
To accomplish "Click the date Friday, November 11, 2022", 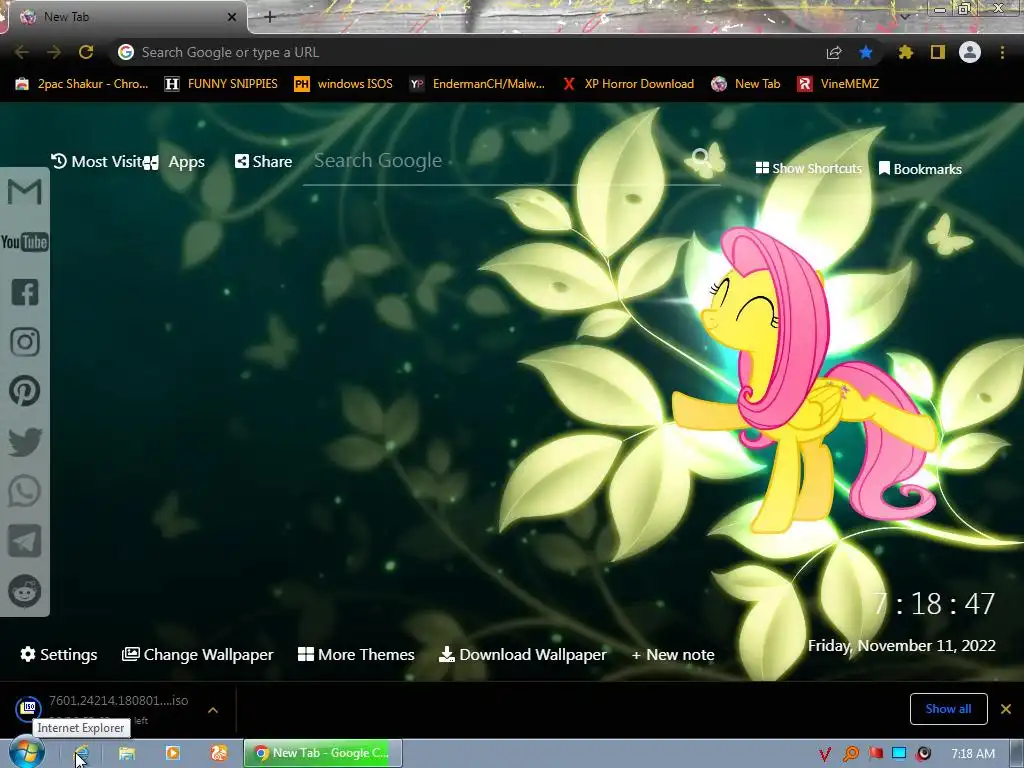I will click(x=902, y=646).
